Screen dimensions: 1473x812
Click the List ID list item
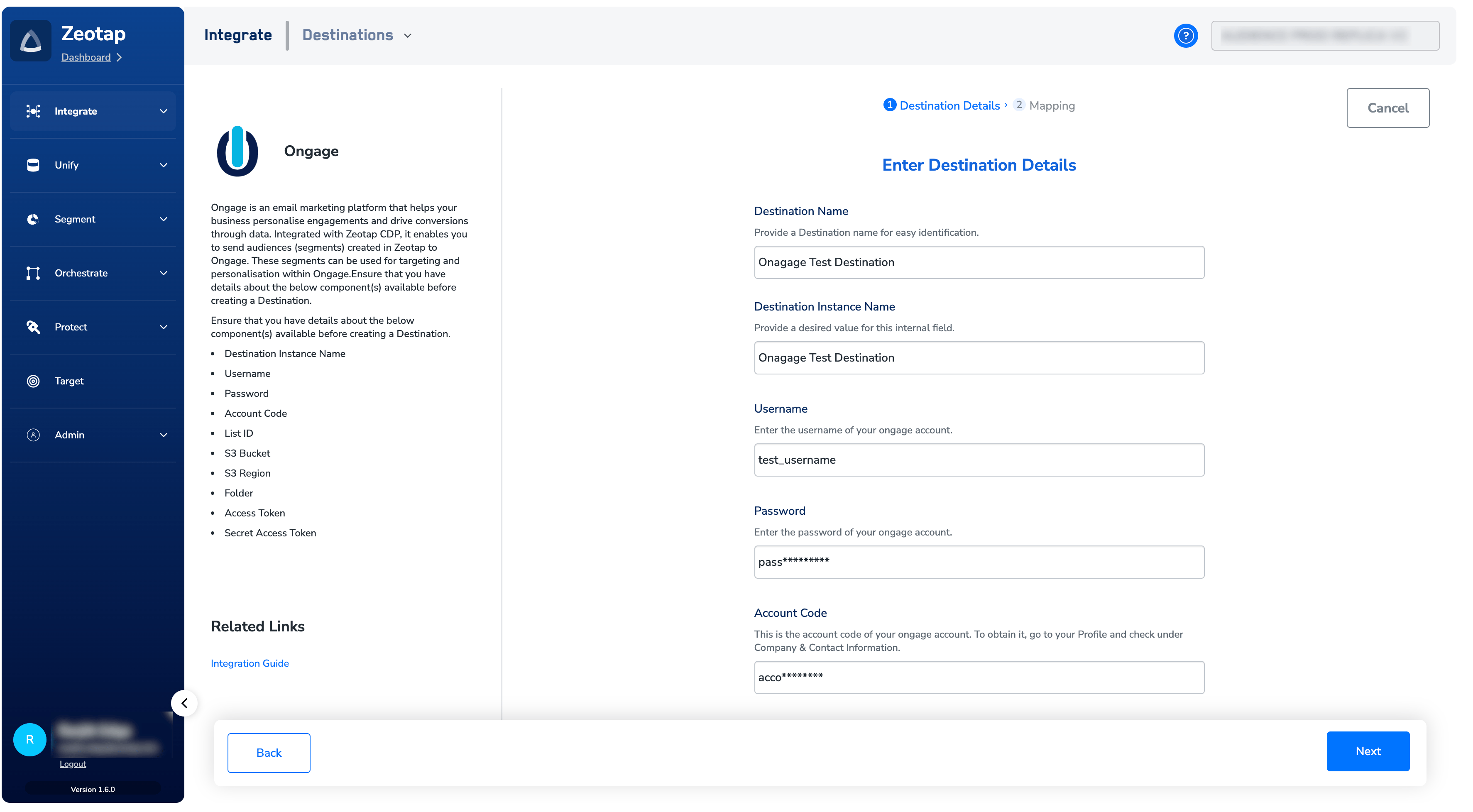click(239, 433)
